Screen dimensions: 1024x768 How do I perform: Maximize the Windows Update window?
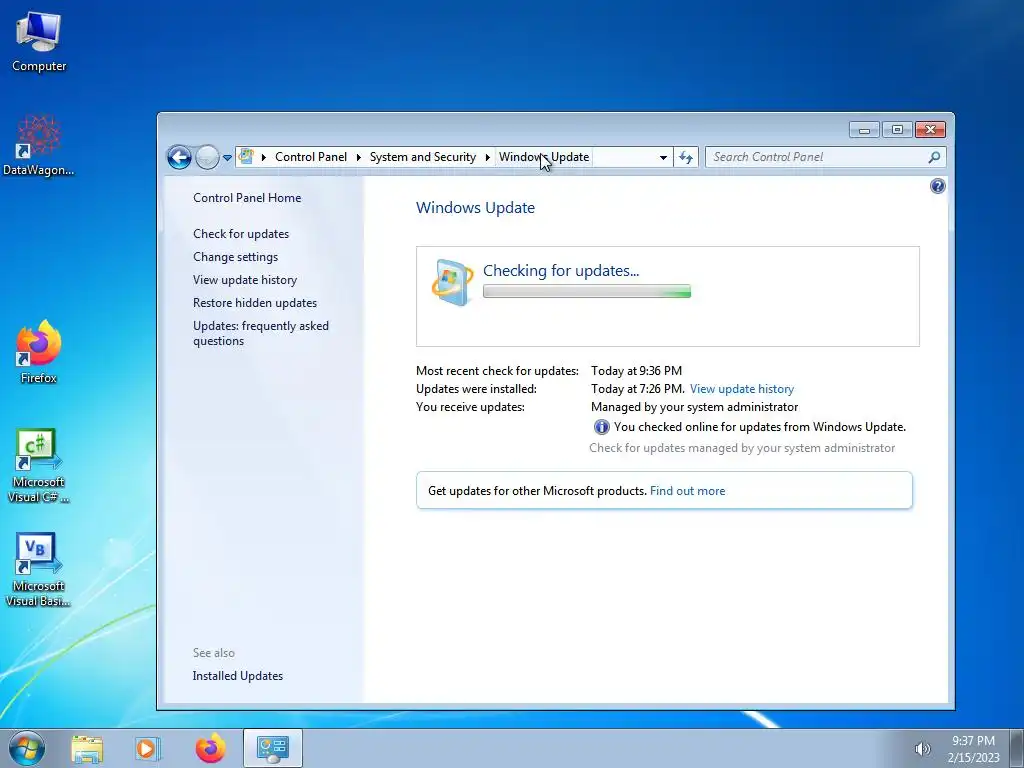click(x=897, y=130)
